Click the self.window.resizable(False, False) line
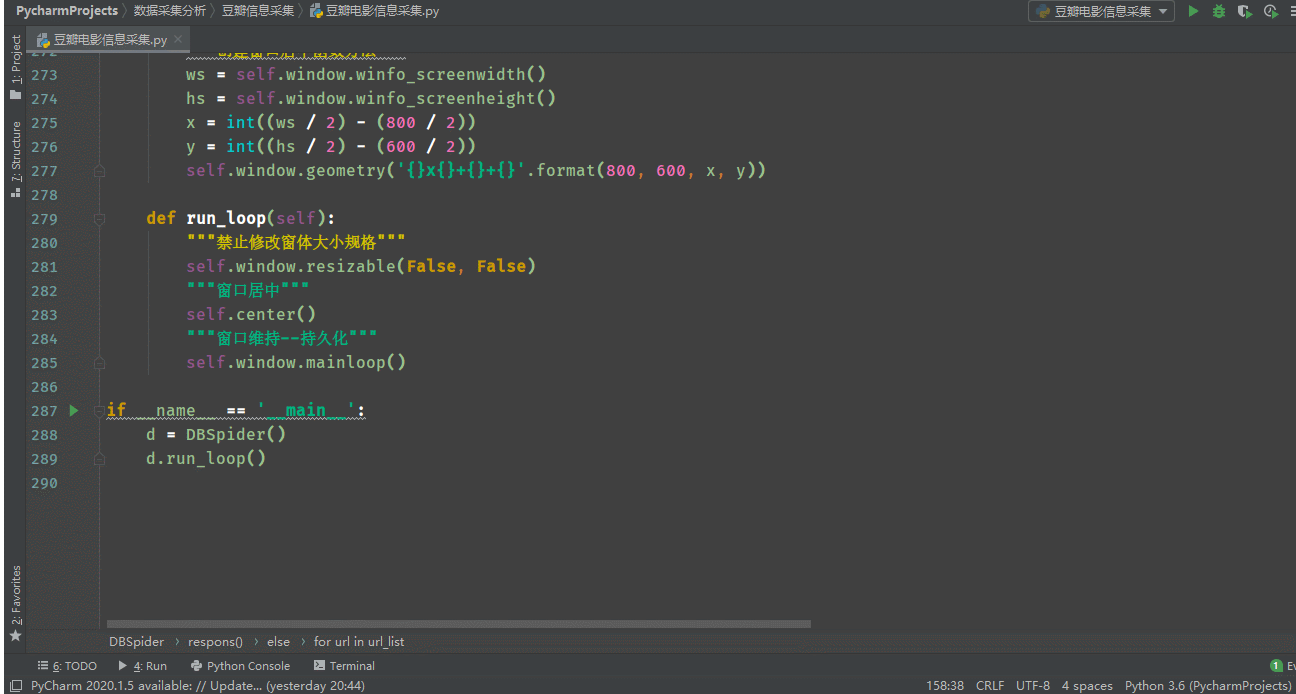 click(x=361, y=266)
